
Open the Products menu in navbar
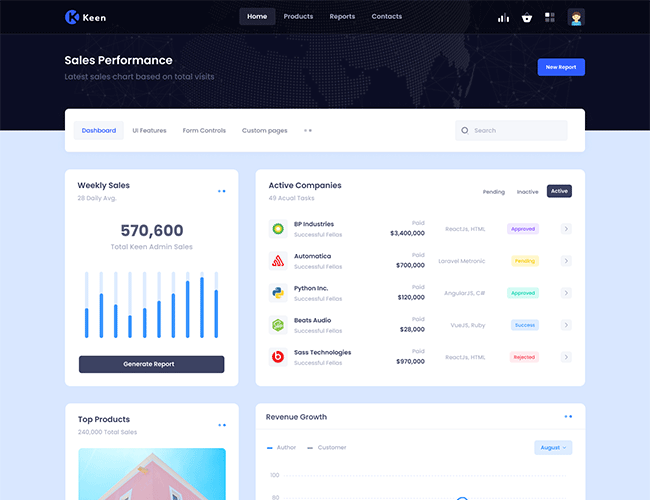298,17
